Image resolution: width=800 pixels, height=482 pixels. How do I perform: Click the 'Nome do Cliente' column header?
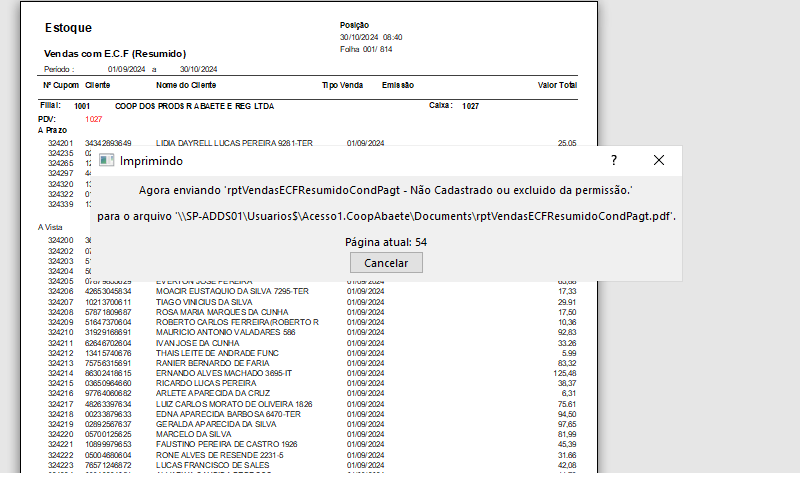coord(187,85)
